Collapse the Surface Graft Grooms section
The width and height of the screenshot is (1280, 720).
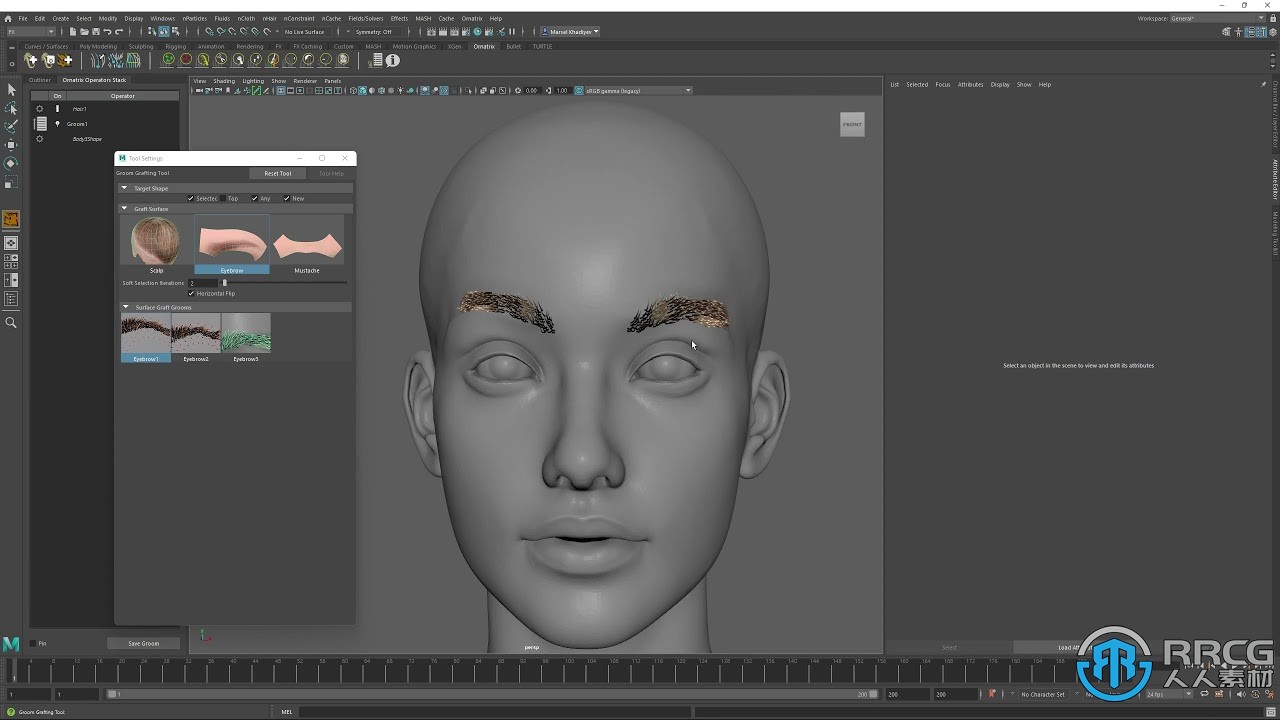125,307
